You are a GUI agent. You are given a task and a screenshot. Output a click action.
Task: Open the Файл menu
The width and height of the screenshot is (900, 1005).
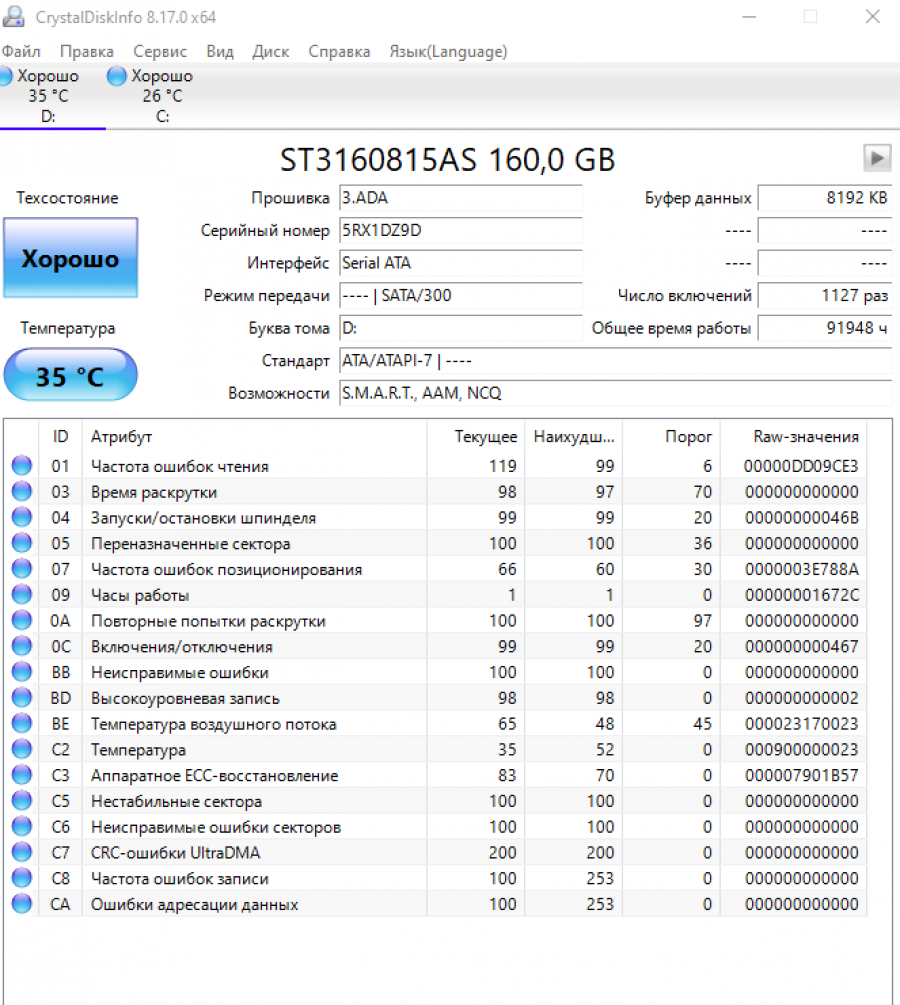click(21, 51)
